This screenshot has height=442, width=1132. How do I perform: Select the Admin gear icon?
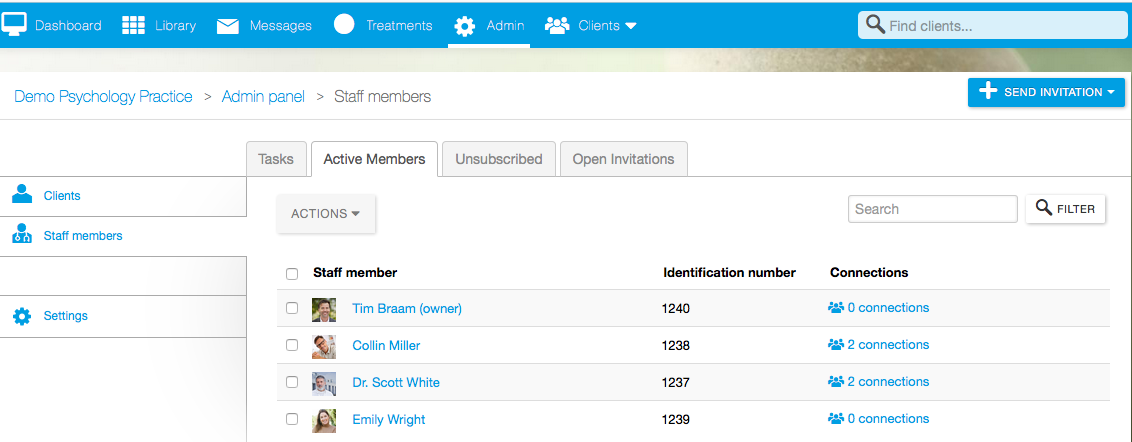[x=464, y=27]
